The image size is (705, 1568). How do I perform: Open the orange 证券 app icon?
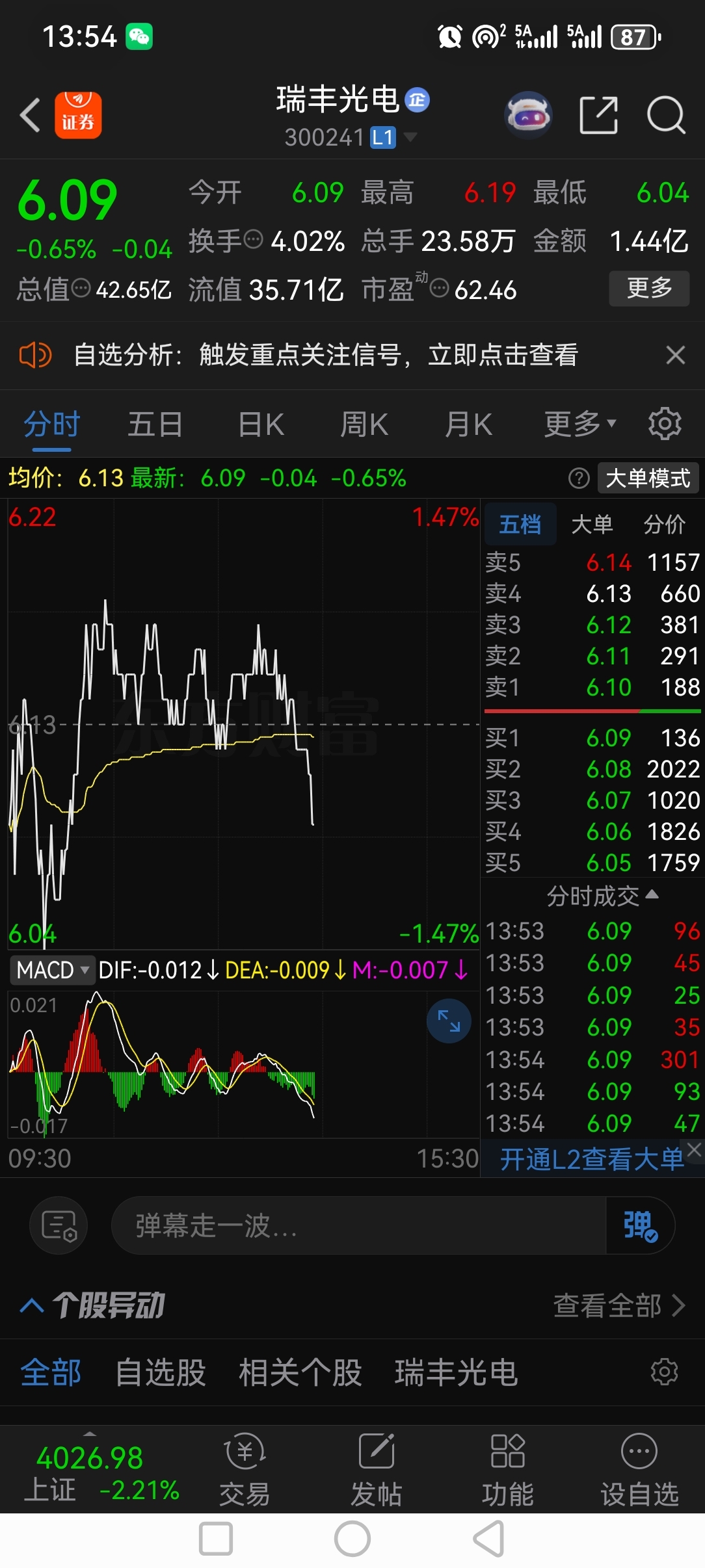[x=78, y=115]
